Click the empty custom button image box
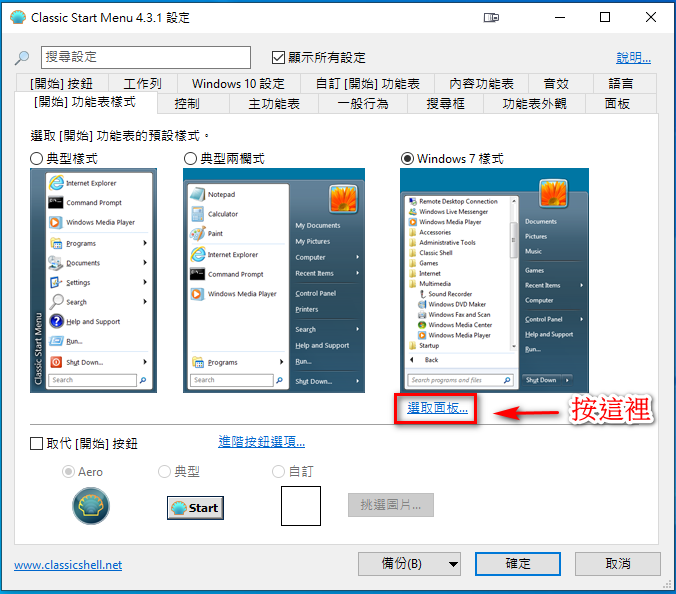 pos(300,506)
